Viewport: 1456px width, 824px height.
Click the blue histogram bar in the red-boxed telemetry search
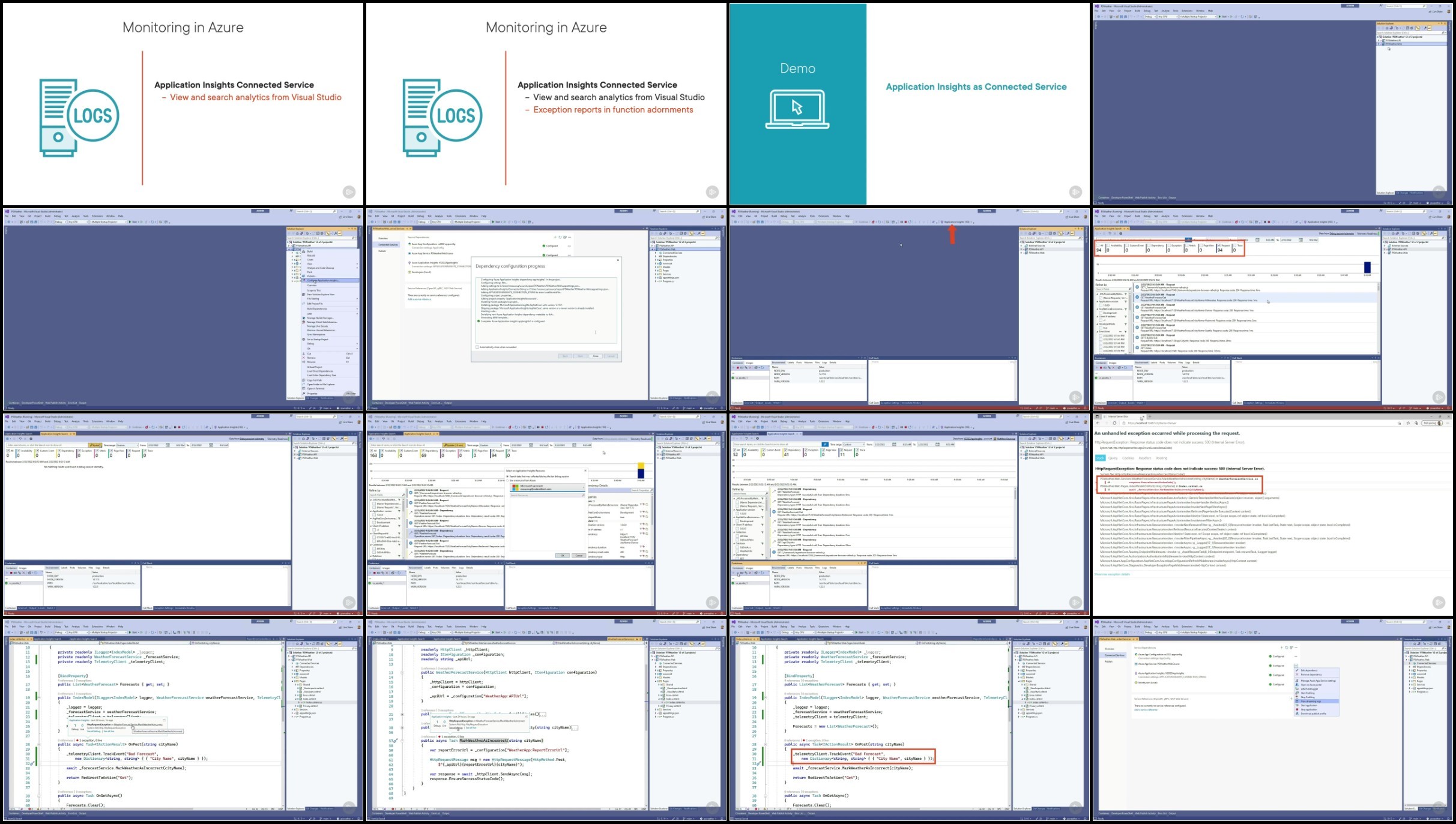point(1367,268)
